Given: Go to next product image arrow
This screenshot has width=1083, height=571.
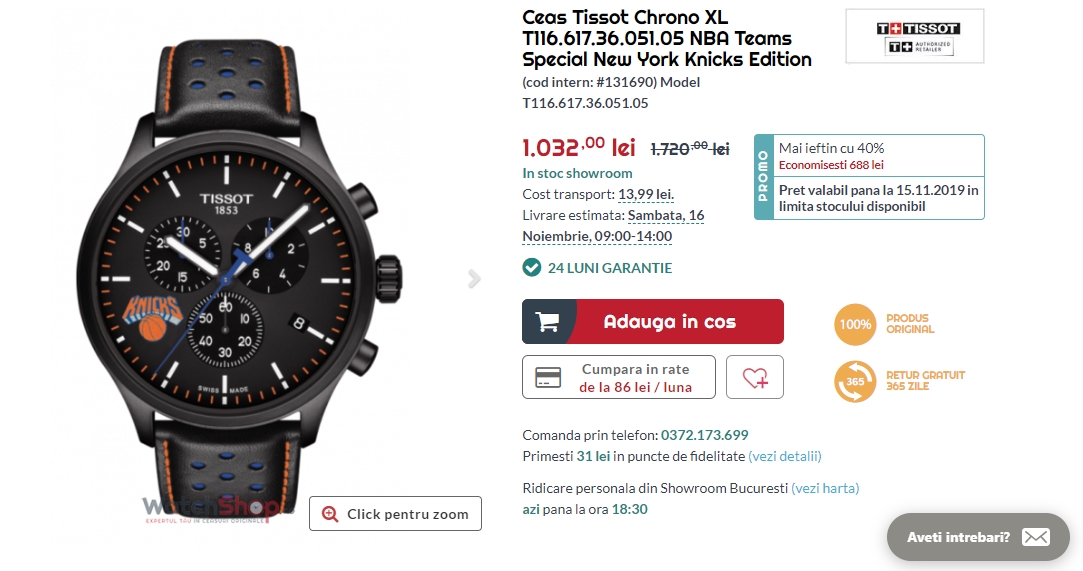Looking at the screenshot, I should [x=474, y=279].
